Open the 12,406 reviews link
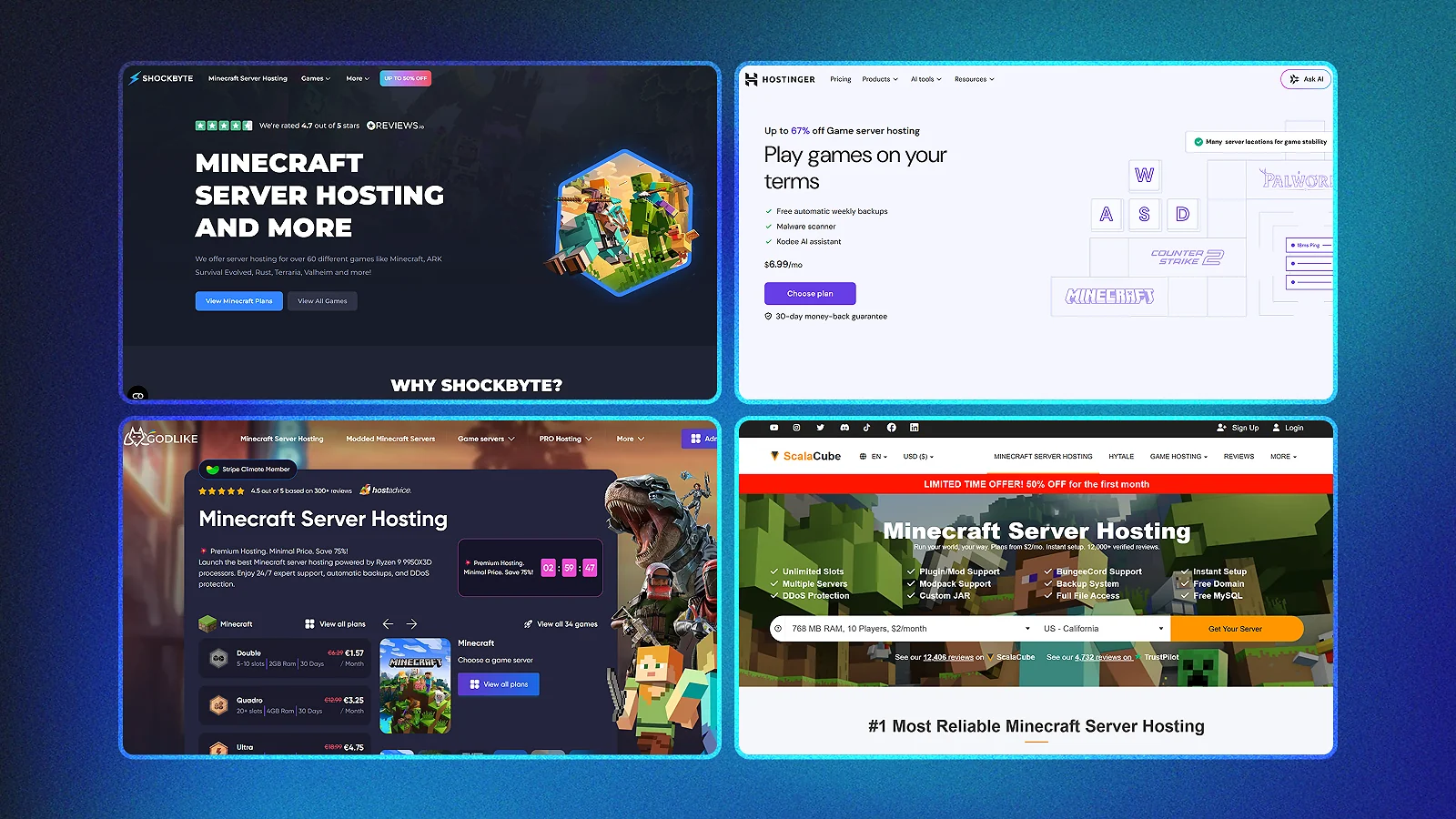 click(x=948, y=657)
